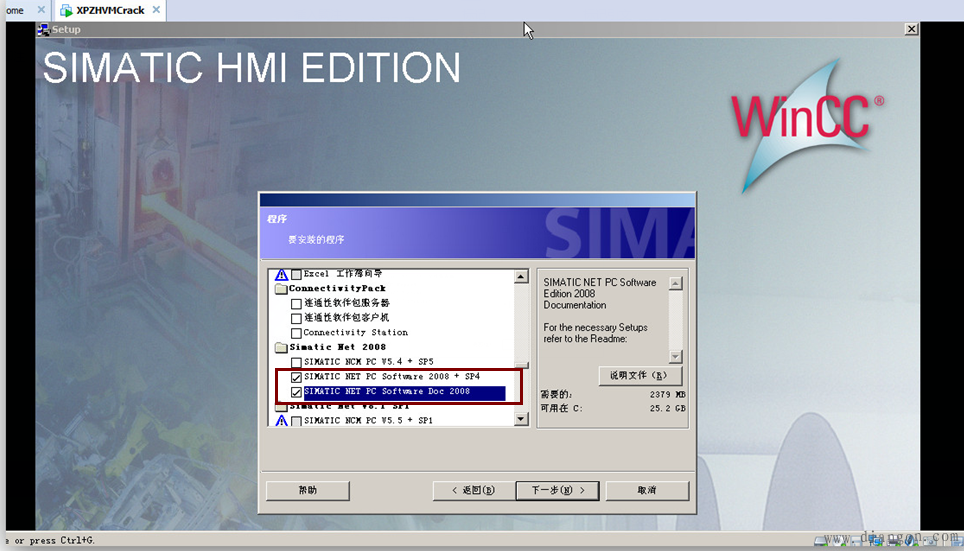
Task: Switch to the XPZHVMCrack tab
Action: 110,11
